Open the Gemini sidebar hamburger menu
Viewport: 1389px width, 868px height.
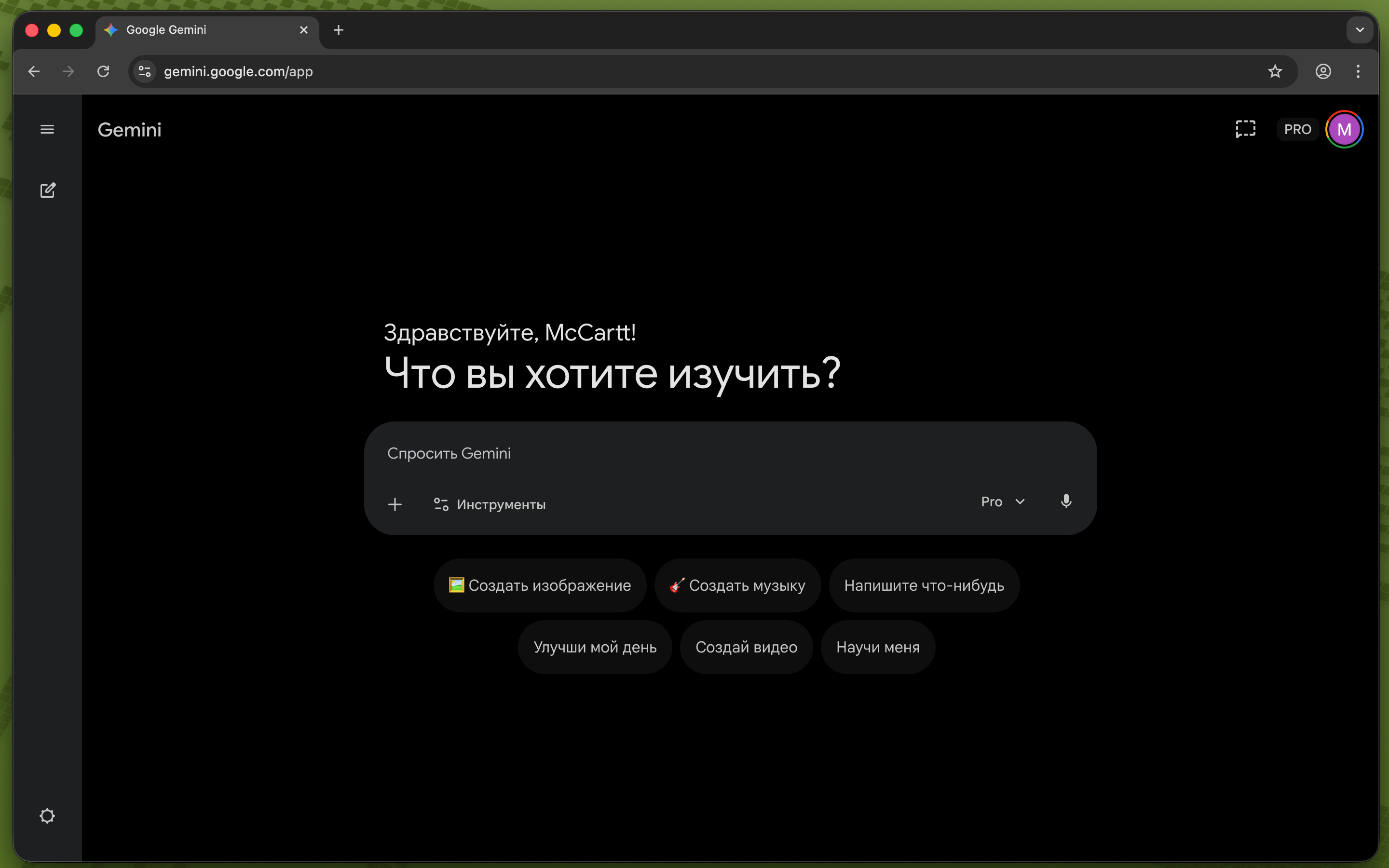point(47,129)
